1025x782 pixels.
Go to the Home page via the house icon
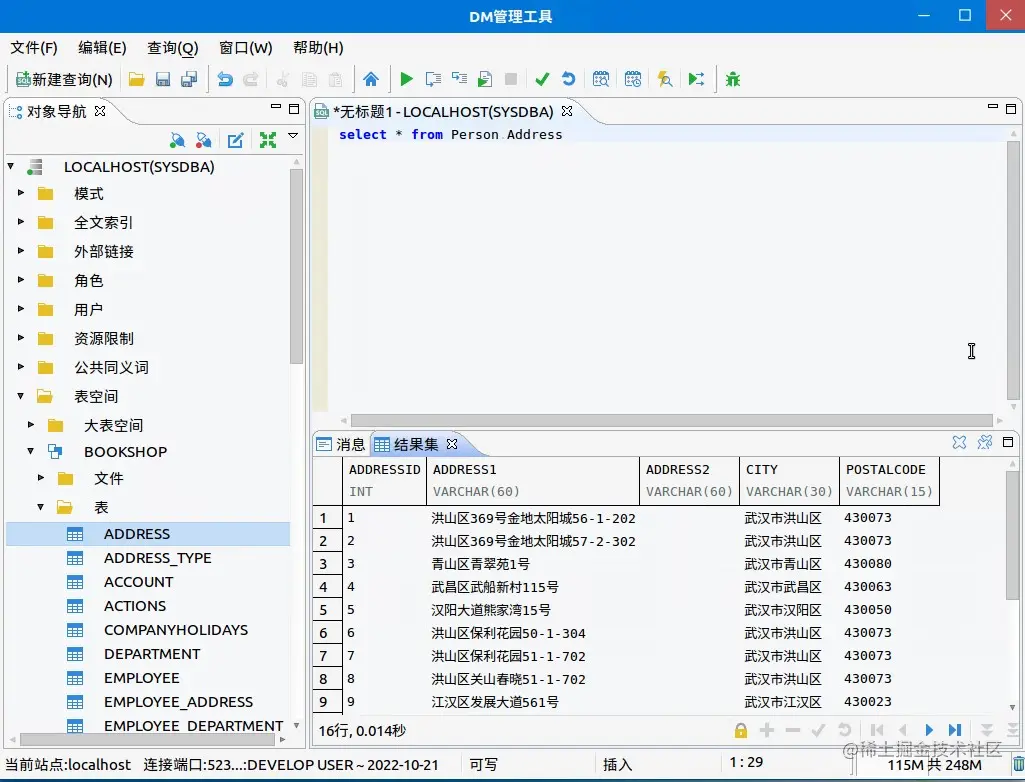371,80
